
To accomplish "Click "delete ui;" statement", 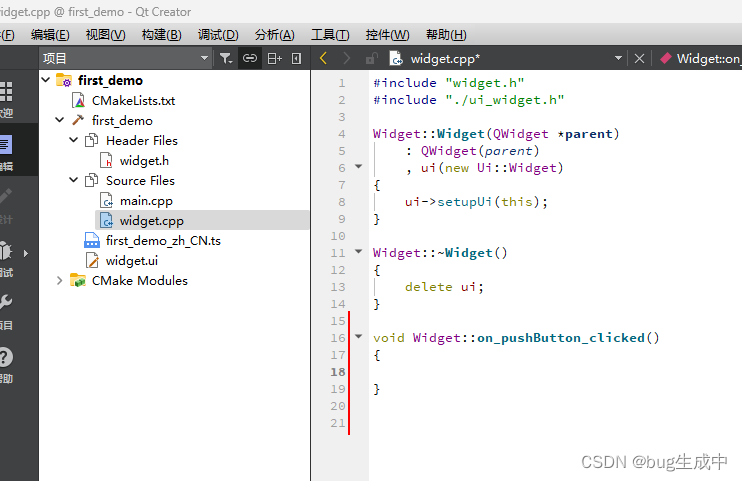I will 444,287.
